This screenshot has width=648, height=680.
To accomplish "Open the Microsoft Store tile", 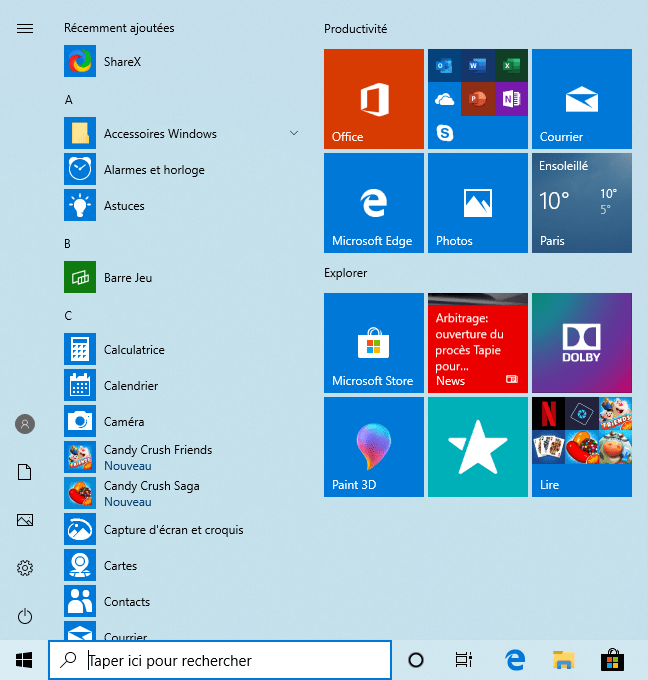I will tap(373, 343).
